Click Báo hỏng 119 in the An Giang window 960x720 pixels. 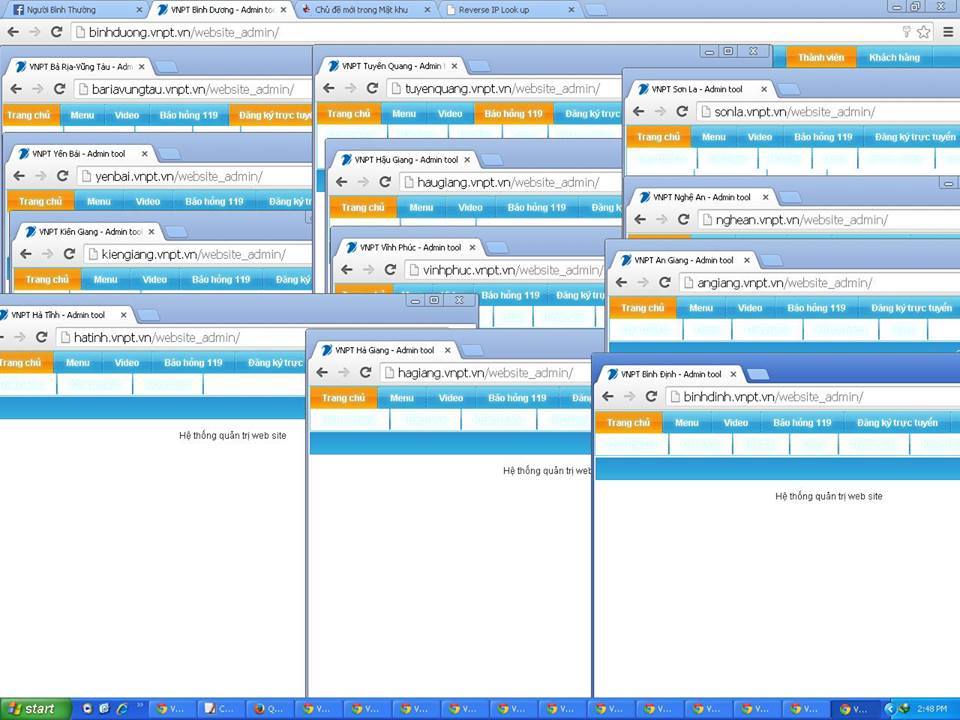pos(816,308)
